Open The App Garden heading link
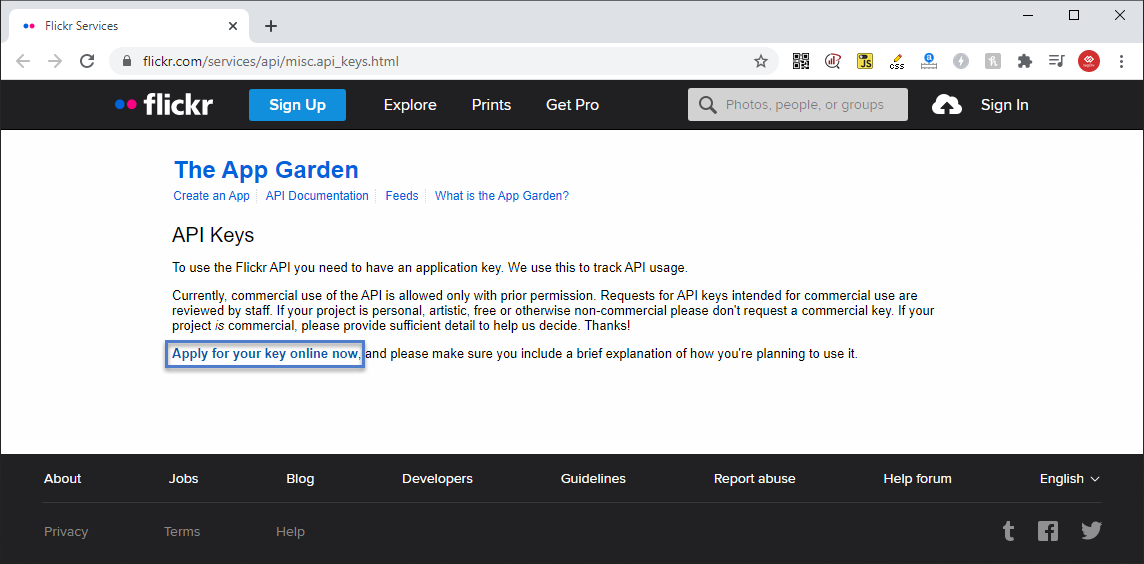 pos(266,169)
